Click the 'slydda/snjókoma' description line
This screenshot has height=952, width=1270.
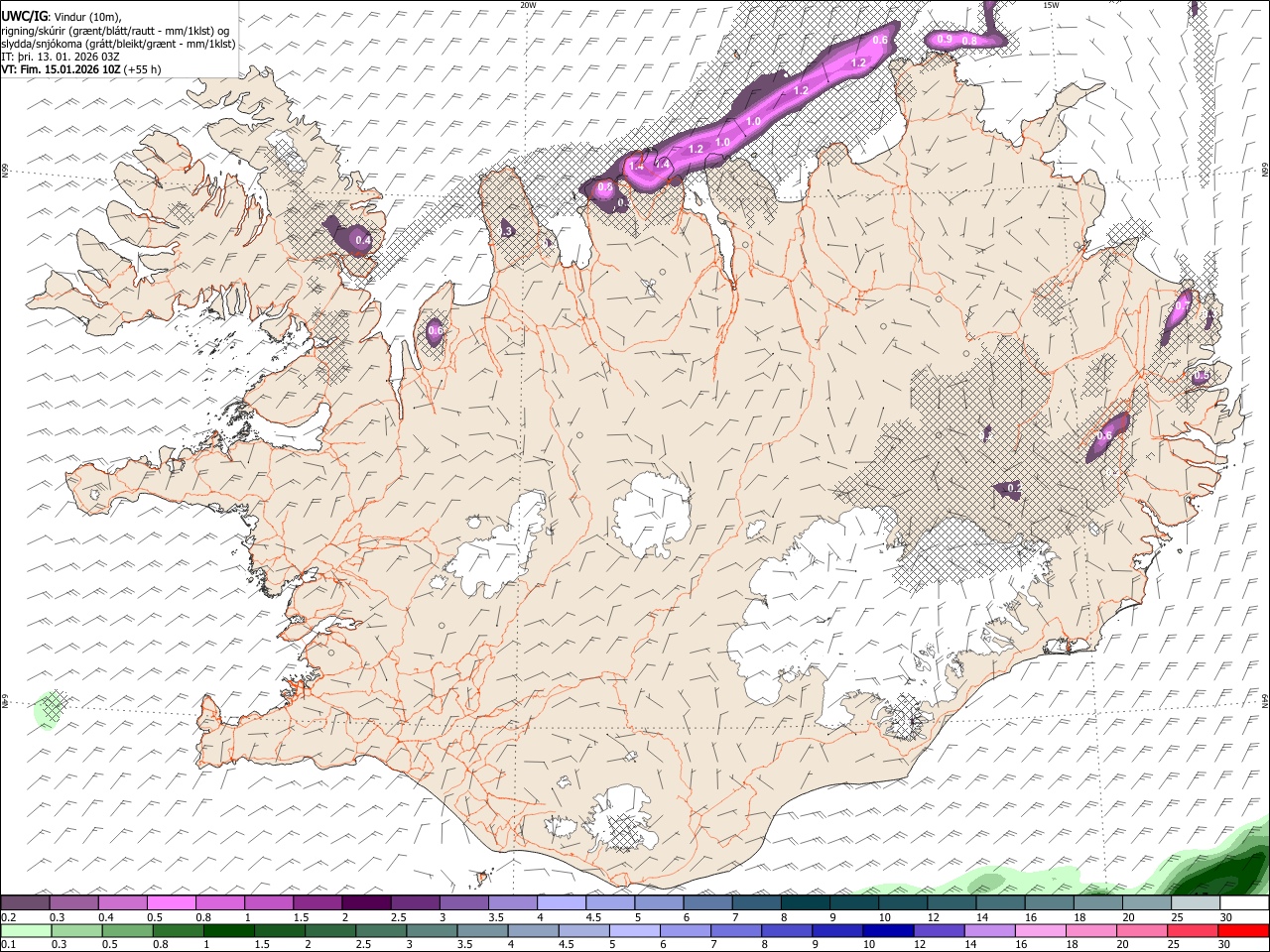pyautogui.click(x=118, y=44)
